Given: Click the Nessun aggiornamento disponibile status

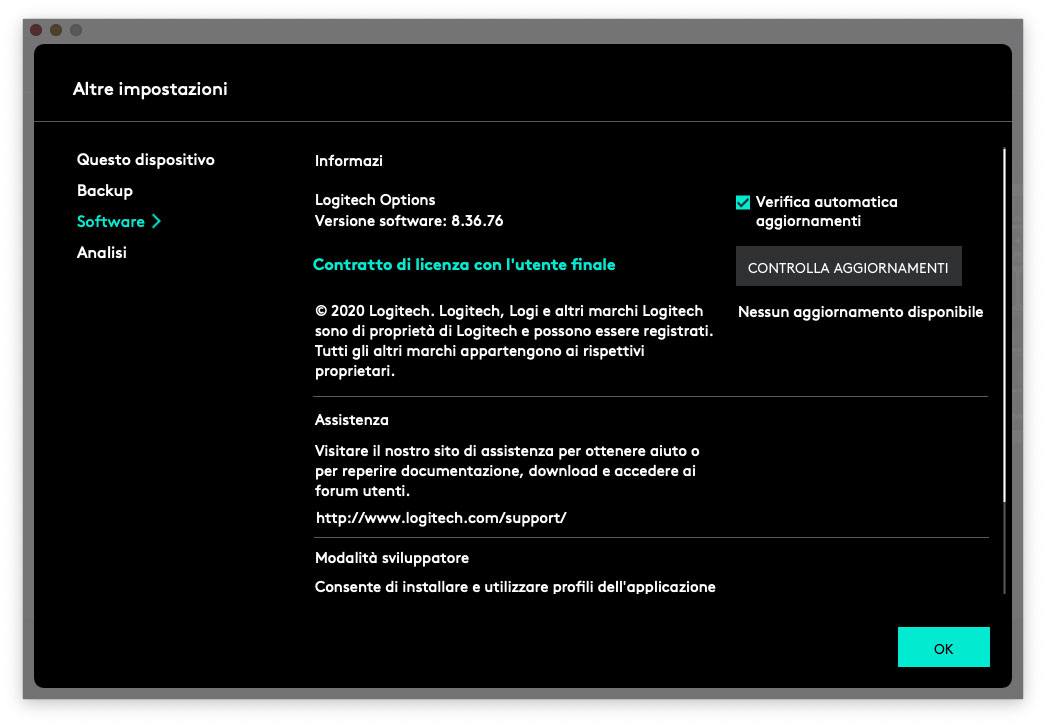Looking at the screenshot, I should coord(861,312).
